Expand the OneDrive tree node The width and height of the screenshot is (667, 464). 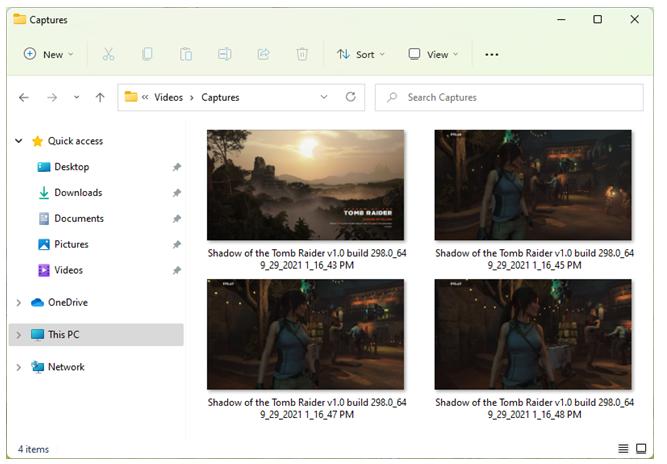click(18, 302)
